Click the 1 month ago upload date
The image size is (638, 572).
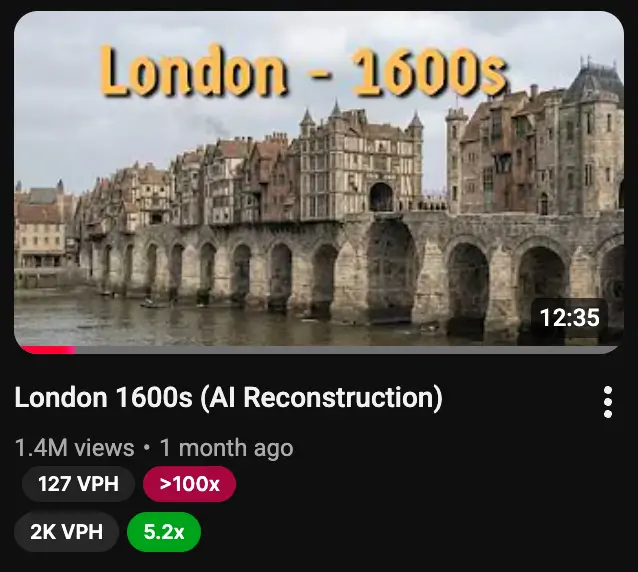pyautogui.click(x=226, y=448)
